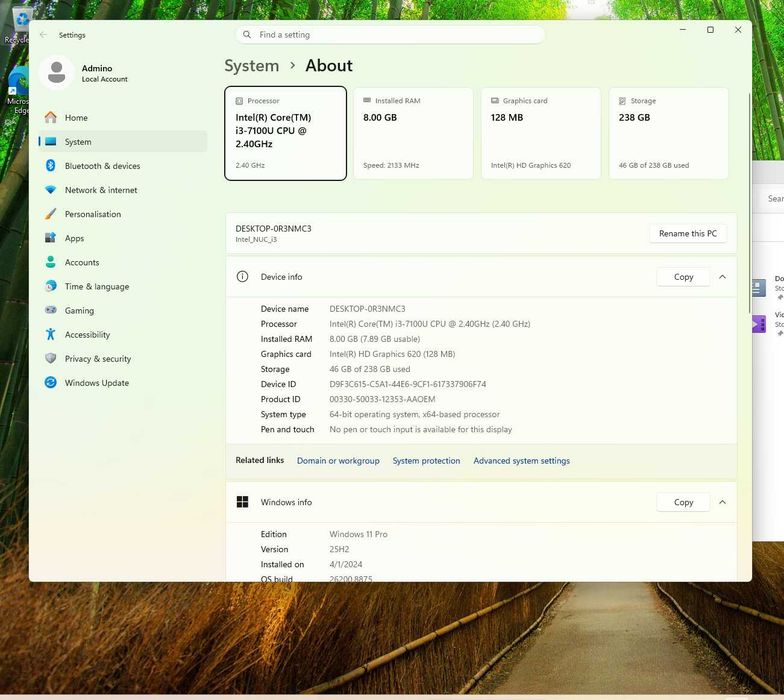Click the Installed on date 4/1/2024

346,564
